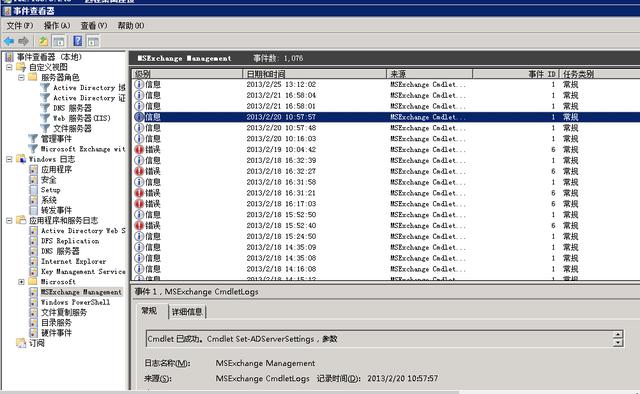Viewport: 640px width, 394px height.
Task: Click the error icon of 2013/2/18 15:52:40 event
Action: [139, 225]
